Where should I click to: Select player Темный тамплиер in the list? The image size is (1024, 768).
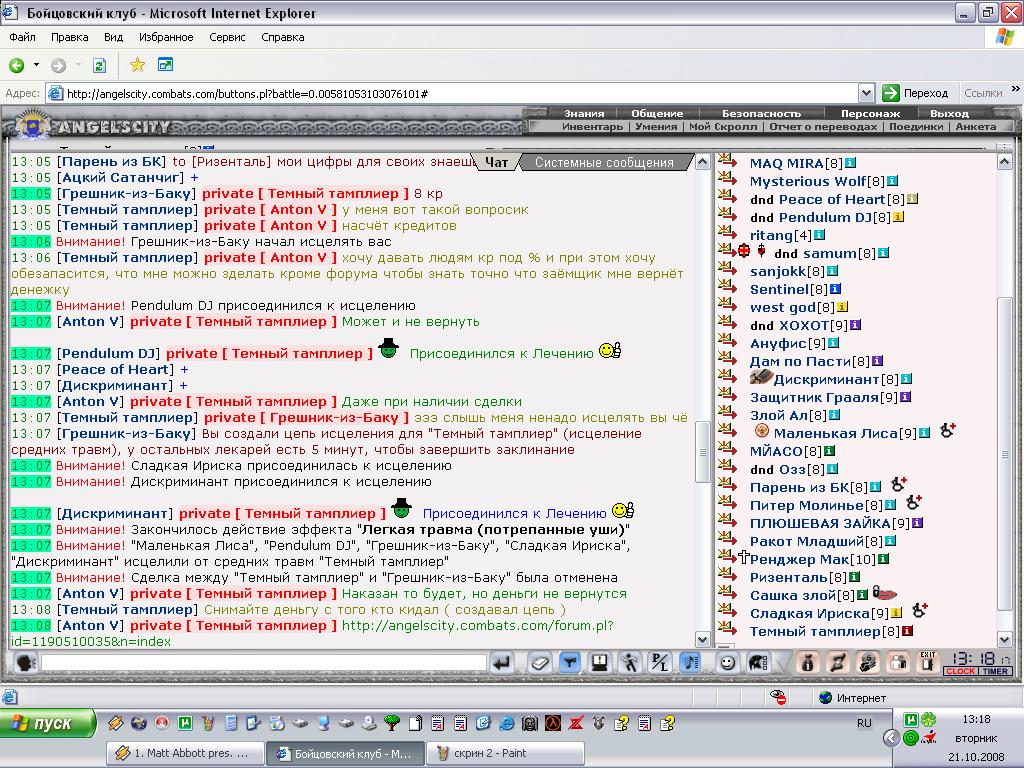pyautogui.click(x=814, y=632)
